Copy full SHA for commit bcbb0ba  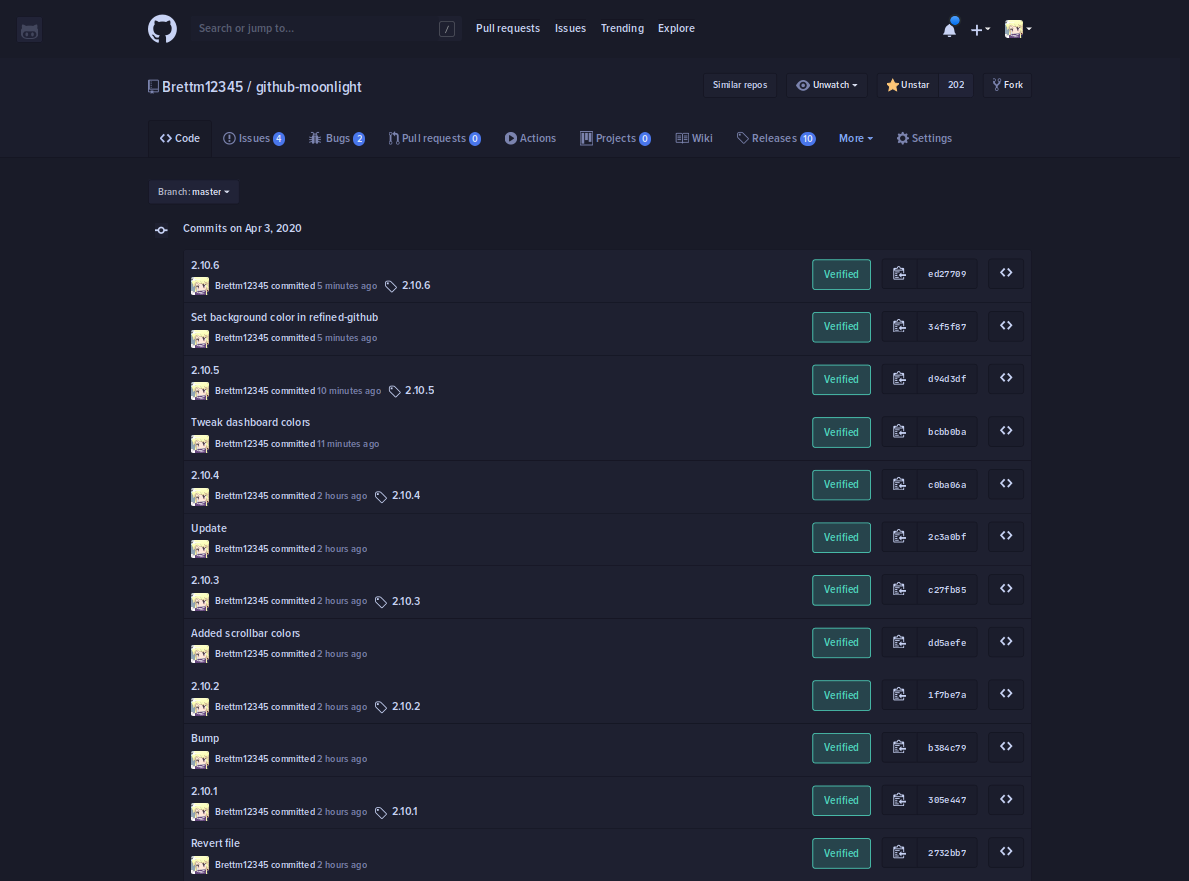coord(899,431)
